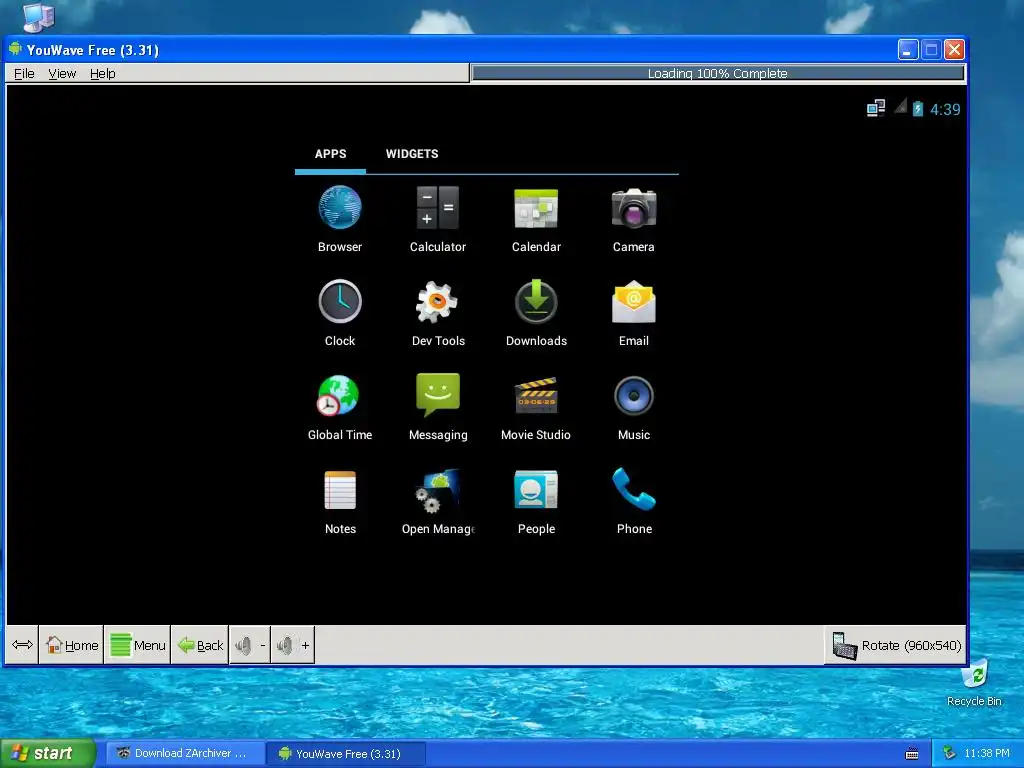Open the People contacts app

coord(536,501)
